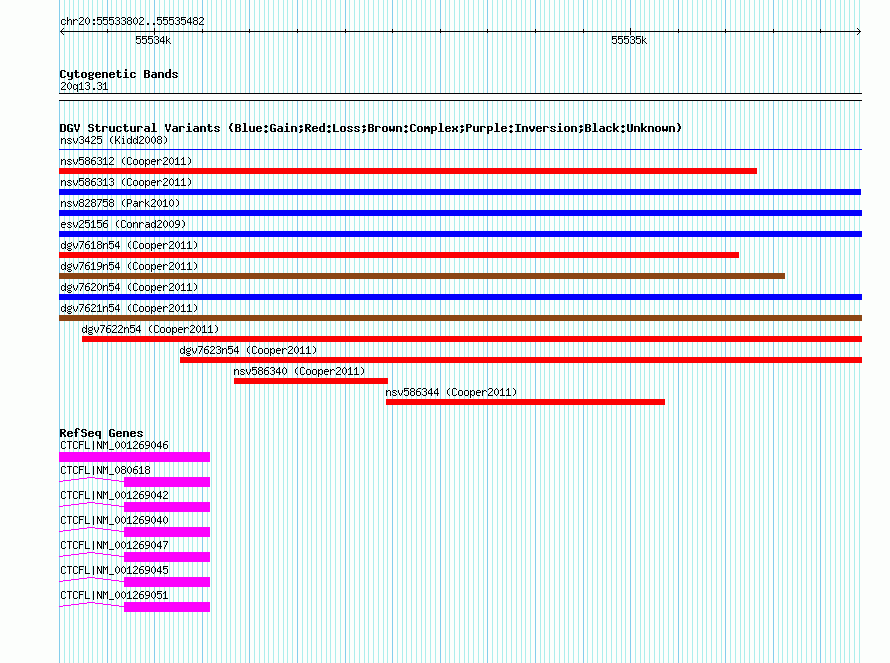Click the CTCFL|NM_001269047 gene label
890x663 pixels.
[114, 545]
